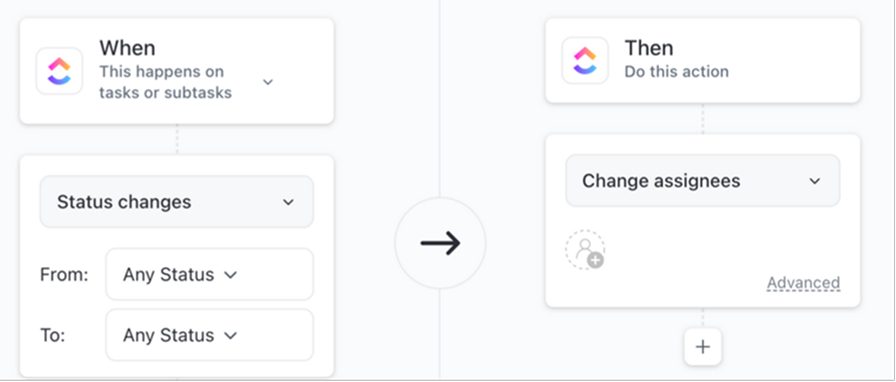
Task: Open the Status changes trigger dropdown
Action: click(177, 202)
